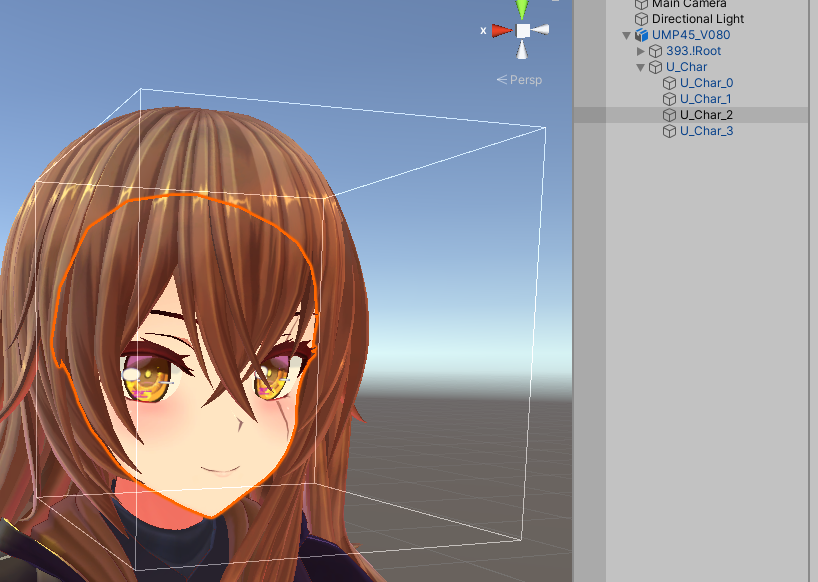
Task: Click the white cone below gizmo center
Action: point(522,50)
